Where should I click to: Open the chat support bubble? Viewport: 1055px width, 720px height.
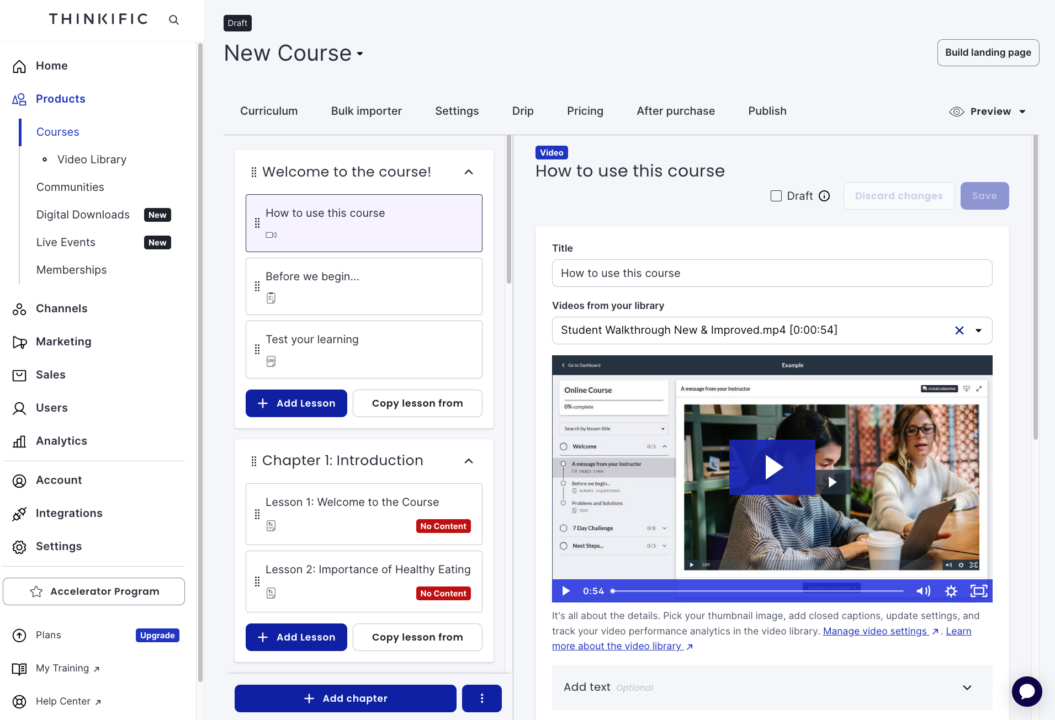[1027, 691]
